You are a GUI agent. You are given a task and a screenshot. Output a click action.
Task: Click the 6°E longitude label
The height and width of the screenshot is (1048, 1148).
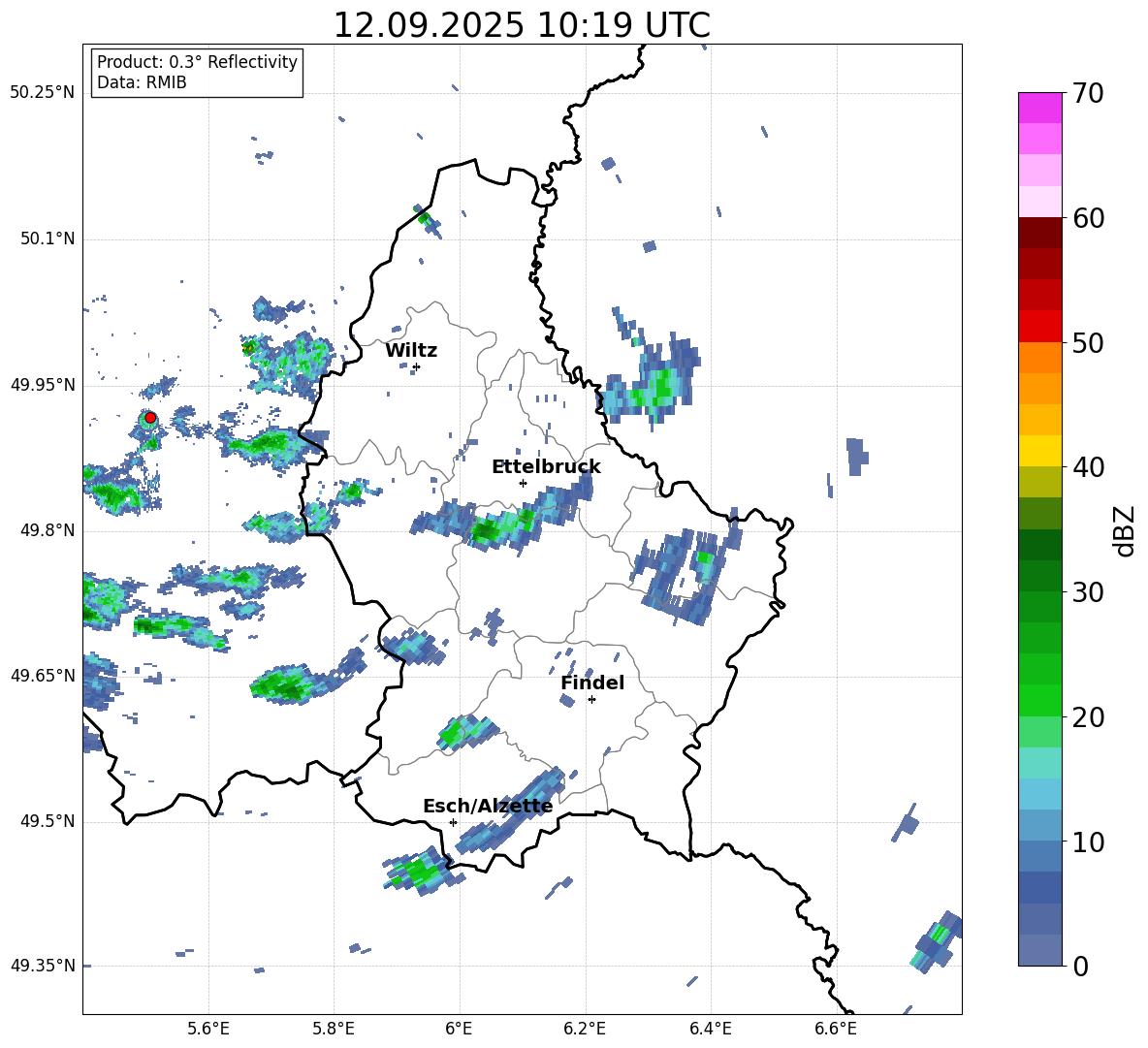coord(459,1029)
